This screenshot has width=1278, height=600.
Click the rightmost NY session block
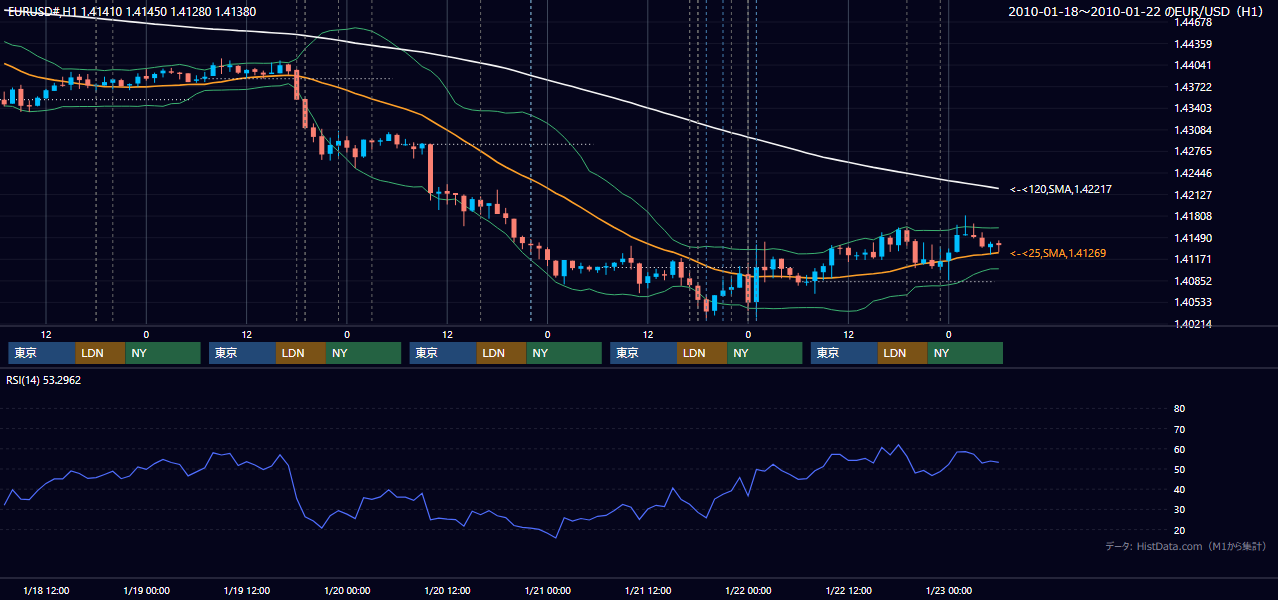pos(965,353)
